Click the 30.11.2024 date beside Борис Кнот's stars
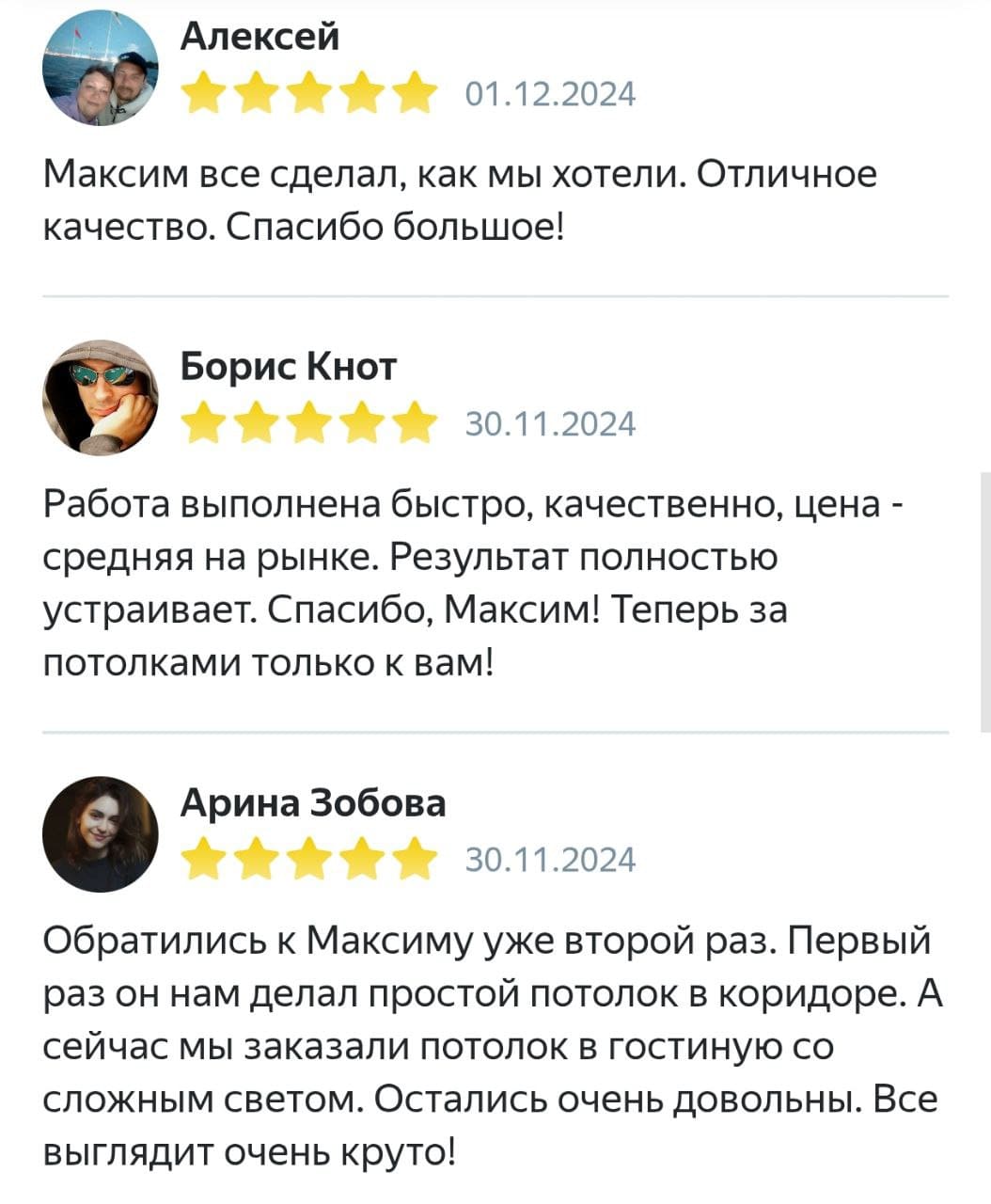This screenshot has height=1204, width=991. [x=551, y=425]
